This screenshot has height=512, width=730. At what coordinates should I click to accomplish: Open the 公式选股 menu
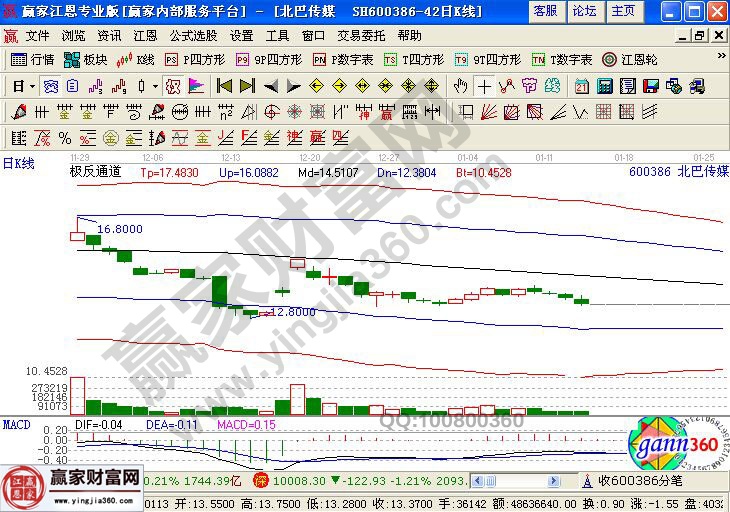194,35
